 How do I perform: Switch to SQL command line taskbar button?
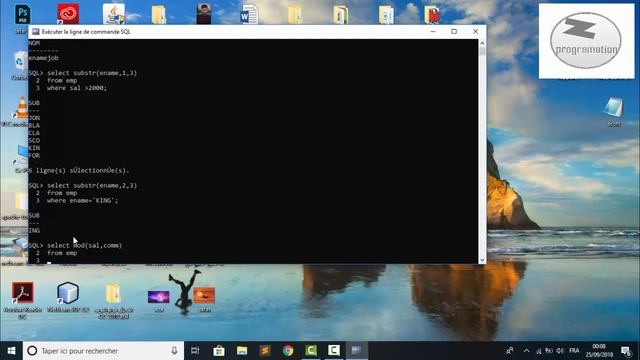[357, 351]
